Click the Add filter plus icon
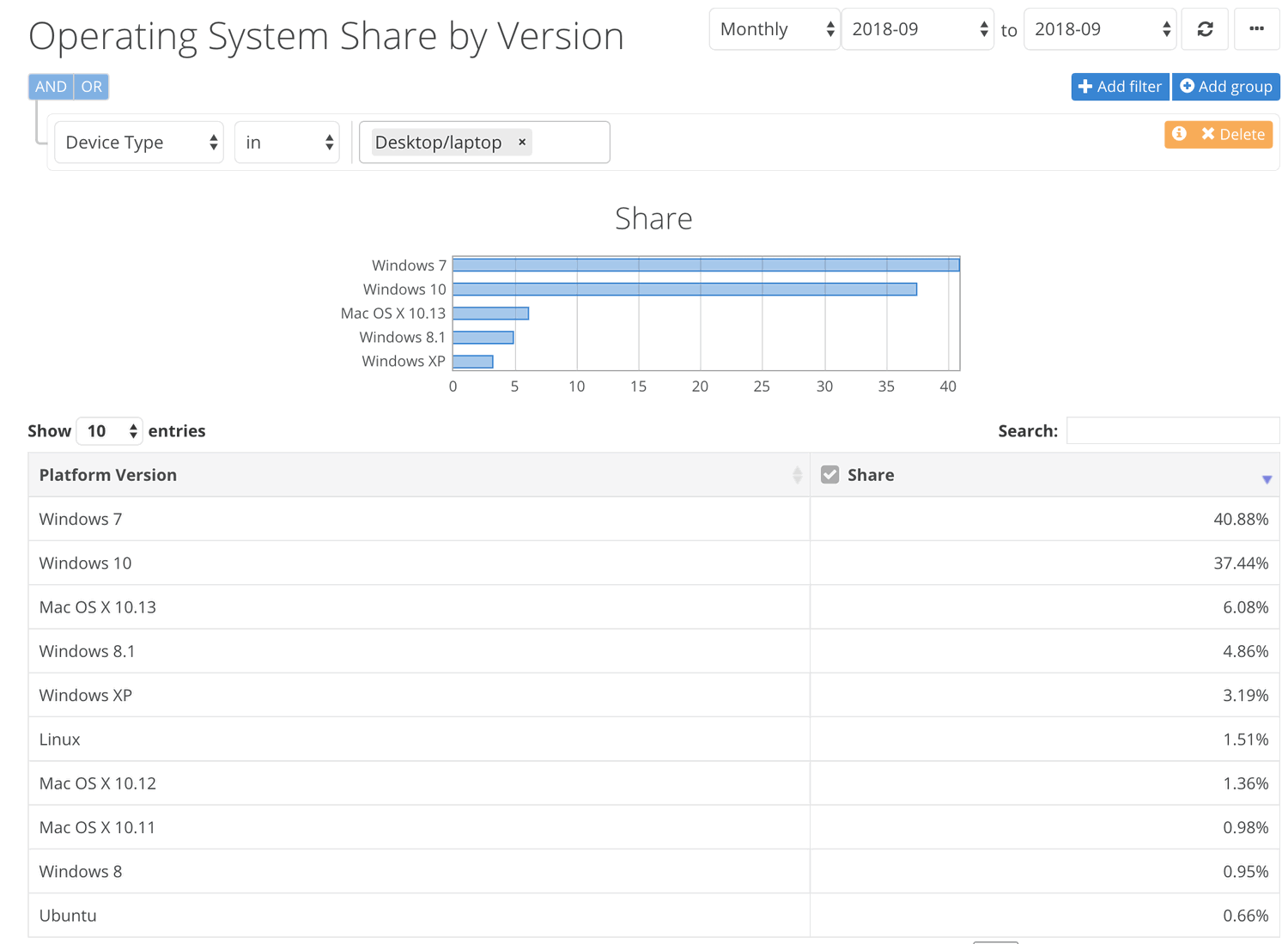Viewport: 1288px width, 944px height. pyautogui.click(x=1087, y=86)
